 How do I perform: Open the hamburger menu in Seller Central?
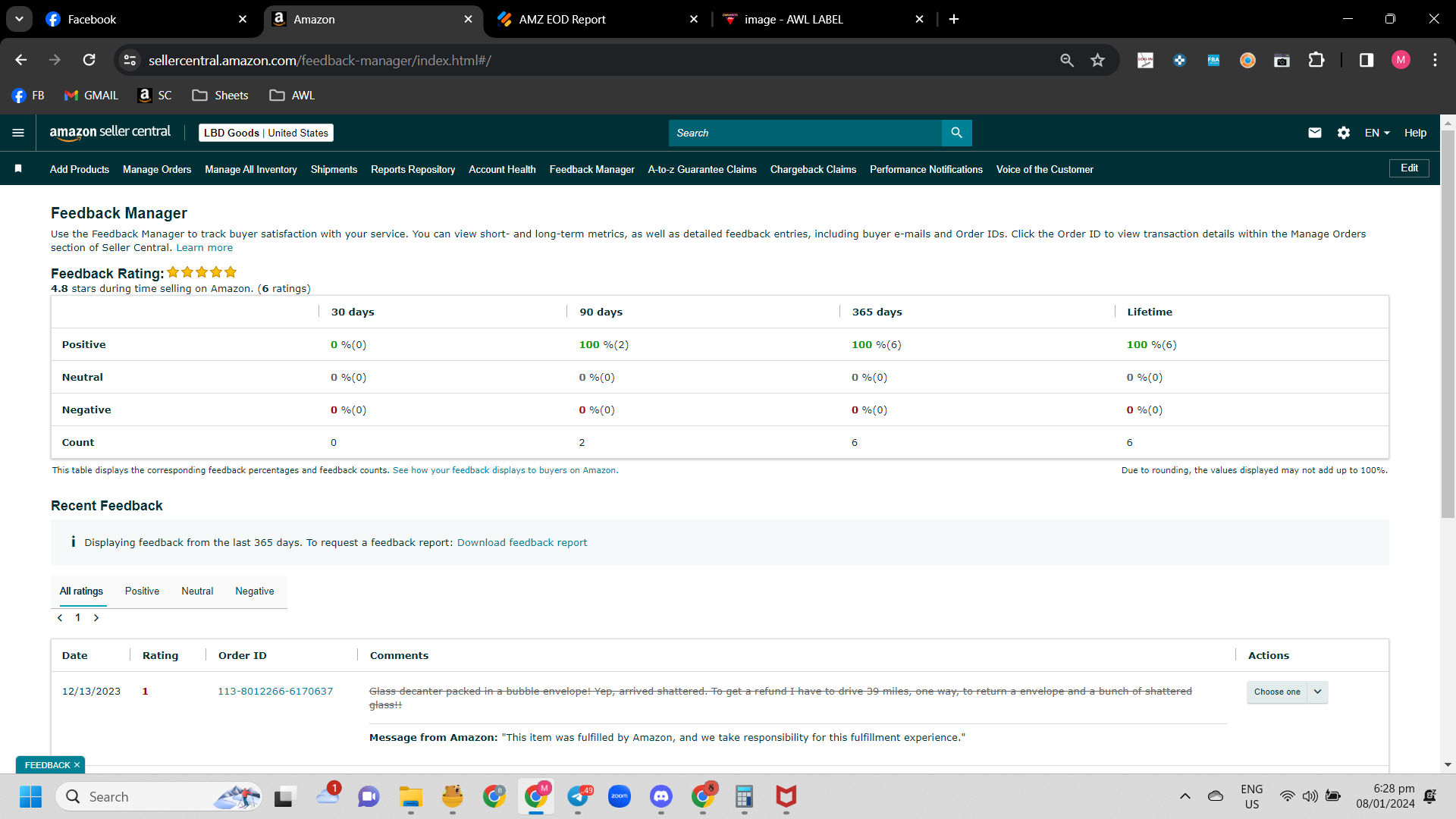point(18,133)
